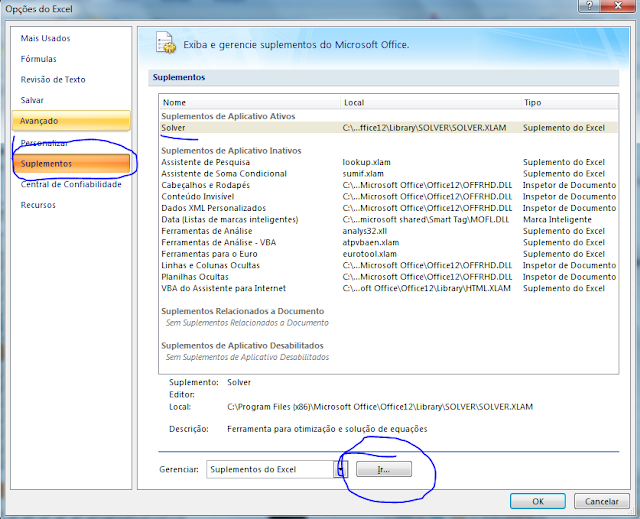Click the Cancelar button
The width and height of the screenshot is (640, 519).
point(601,501)
